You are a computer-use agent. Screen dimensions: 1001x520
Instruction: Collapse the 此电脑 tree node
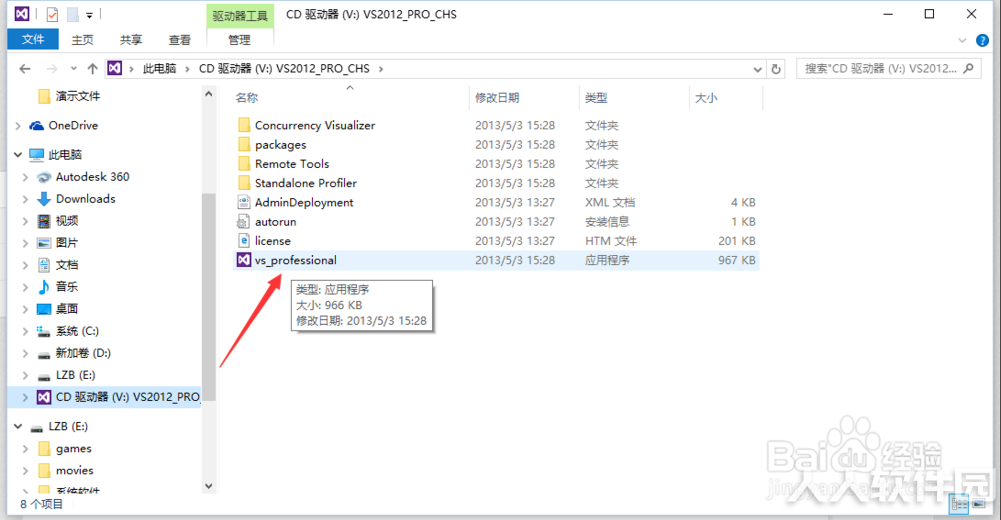pos(18,154)
